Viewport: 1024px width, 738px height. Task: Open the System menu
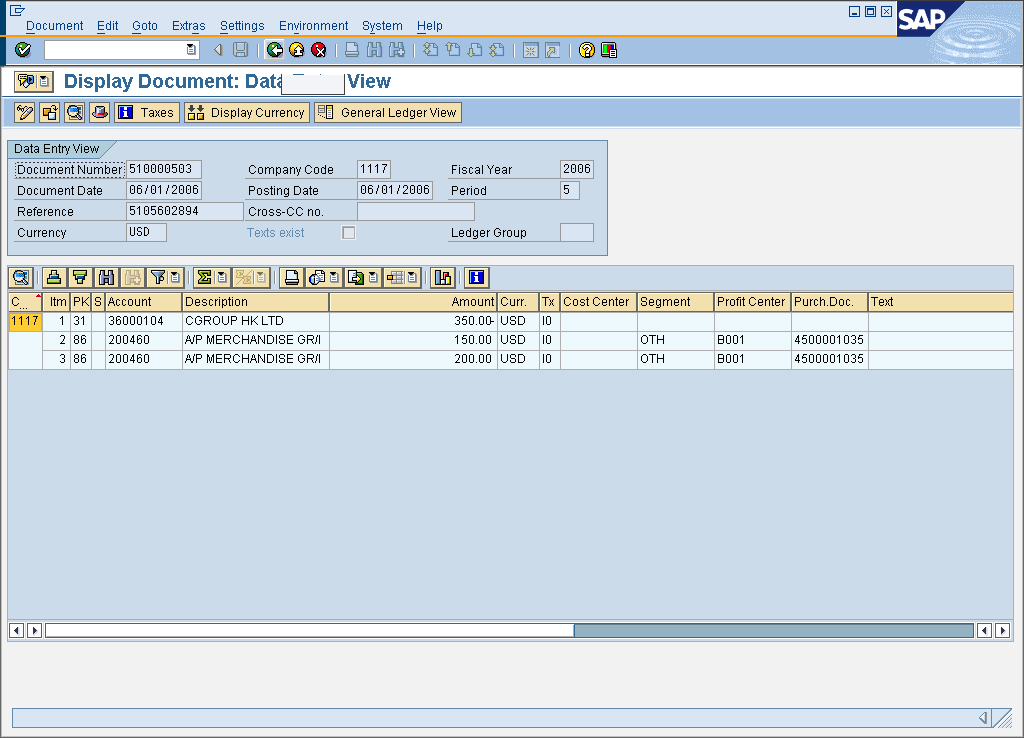382,25
